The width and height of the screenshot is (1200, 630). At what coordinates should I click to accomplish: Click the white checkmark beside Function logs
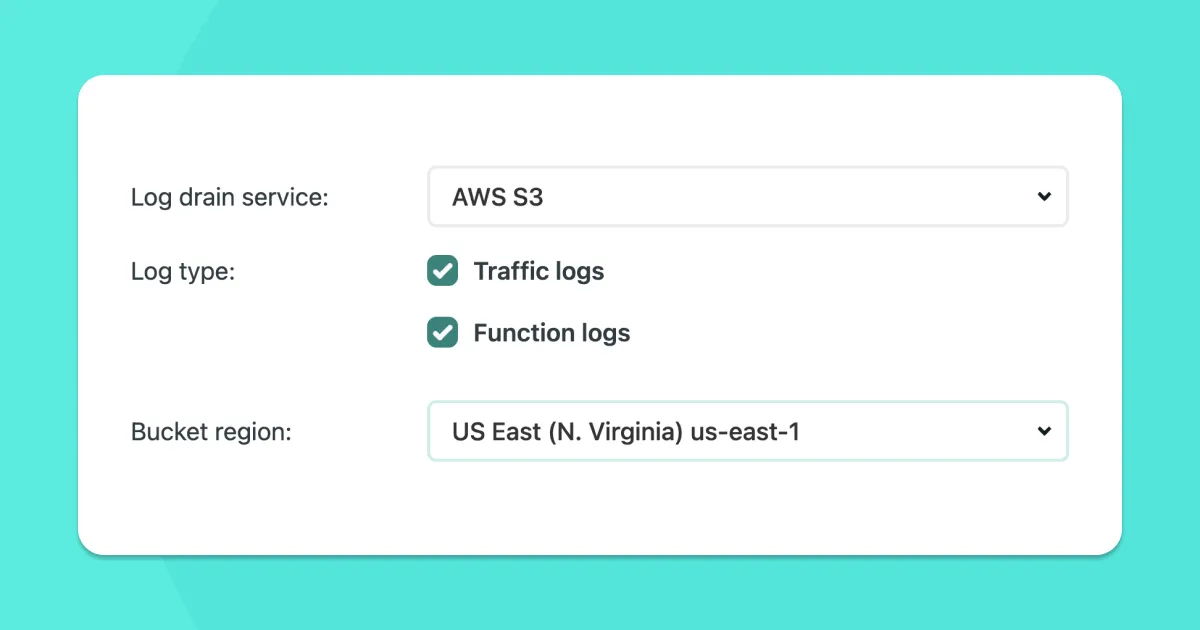442,333
